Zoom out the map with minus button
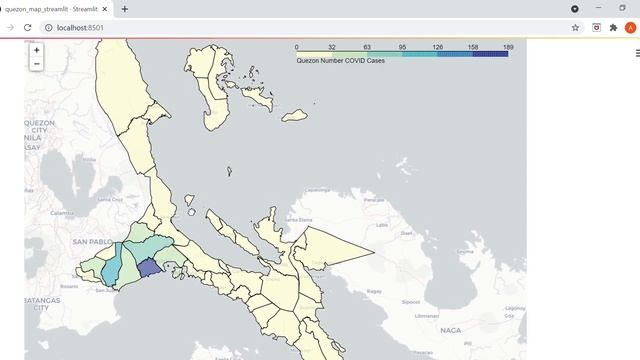Screen dimensions: 640x360 pyautogui.click(x=36, y=64)
